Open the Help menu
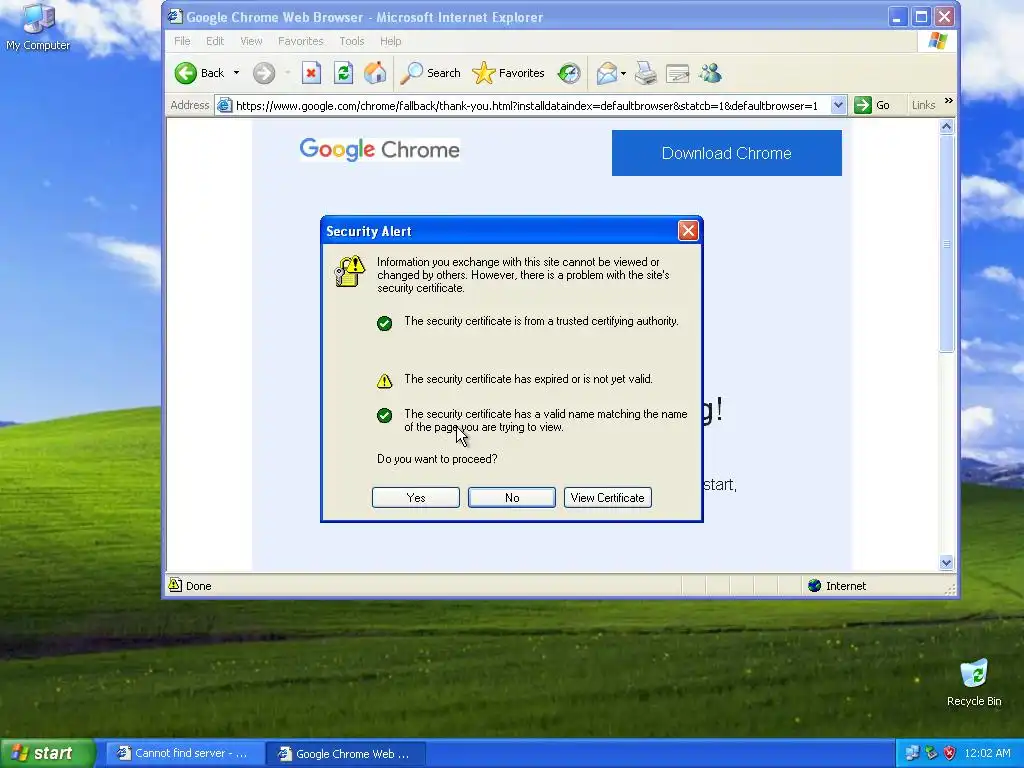 (391, 41)
